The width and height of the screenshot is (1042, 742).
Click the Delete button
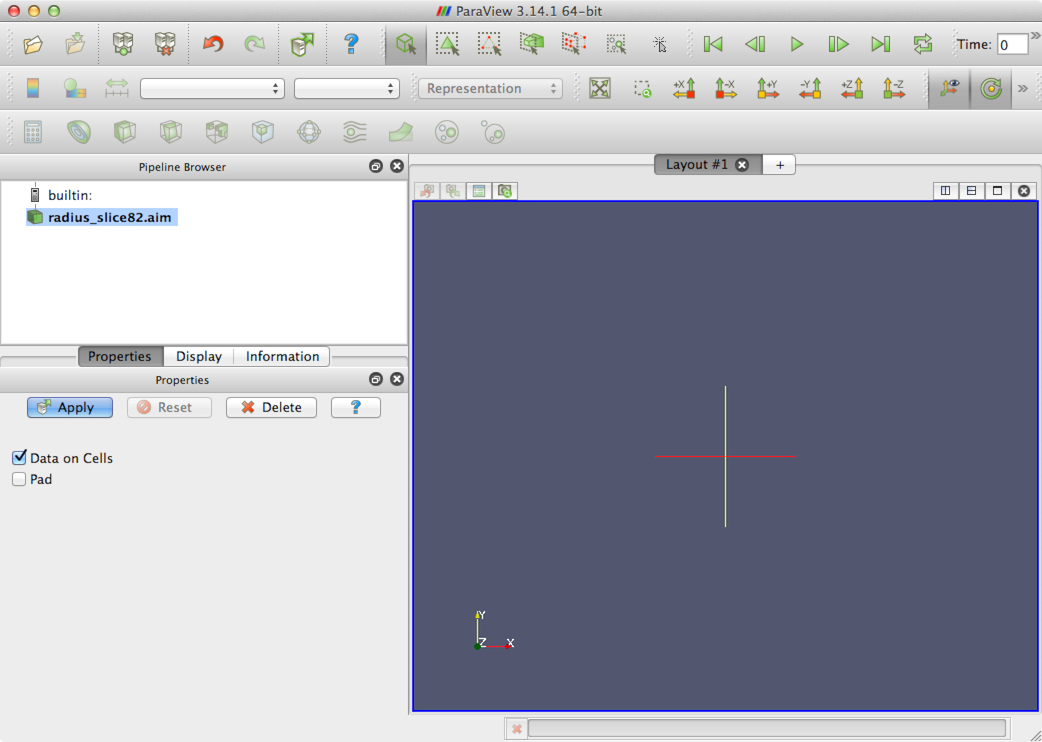(x=271, y=407)
